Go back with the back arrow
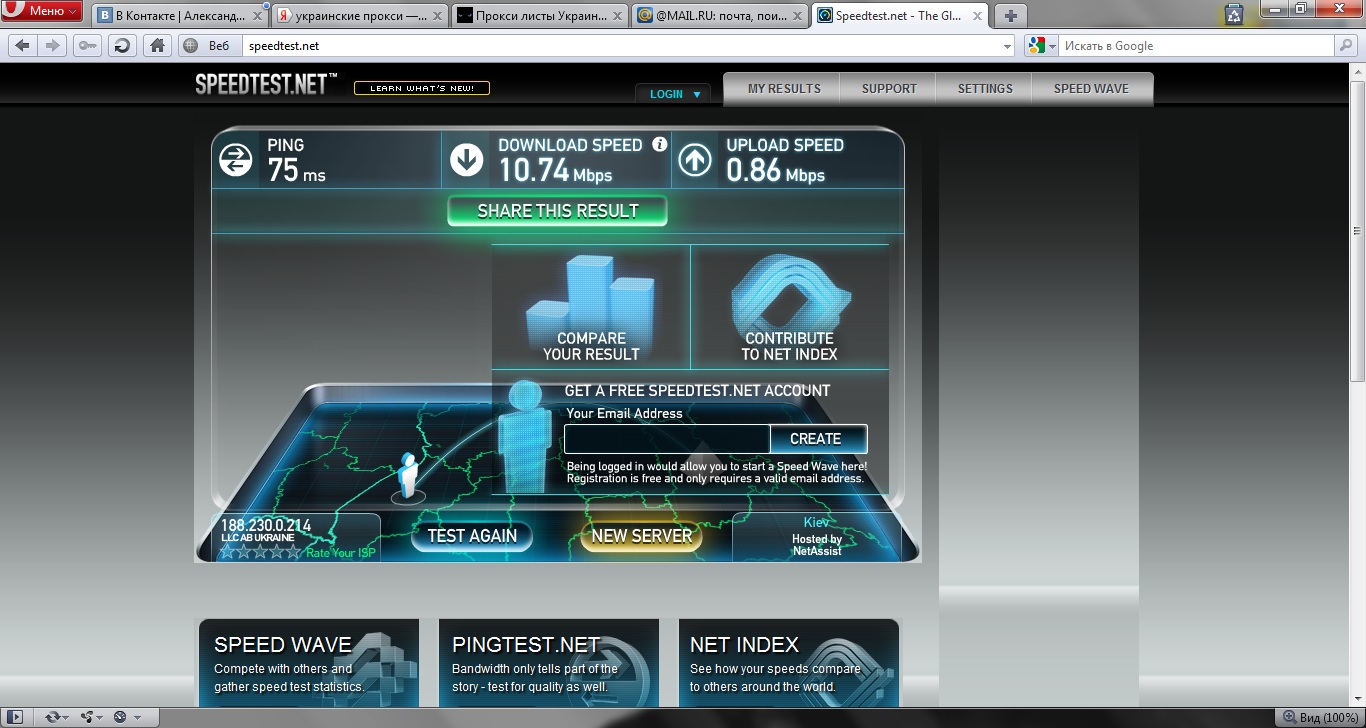Viewport: 1366px width, 728px height. pyautogui.click(x=22, y=46)
